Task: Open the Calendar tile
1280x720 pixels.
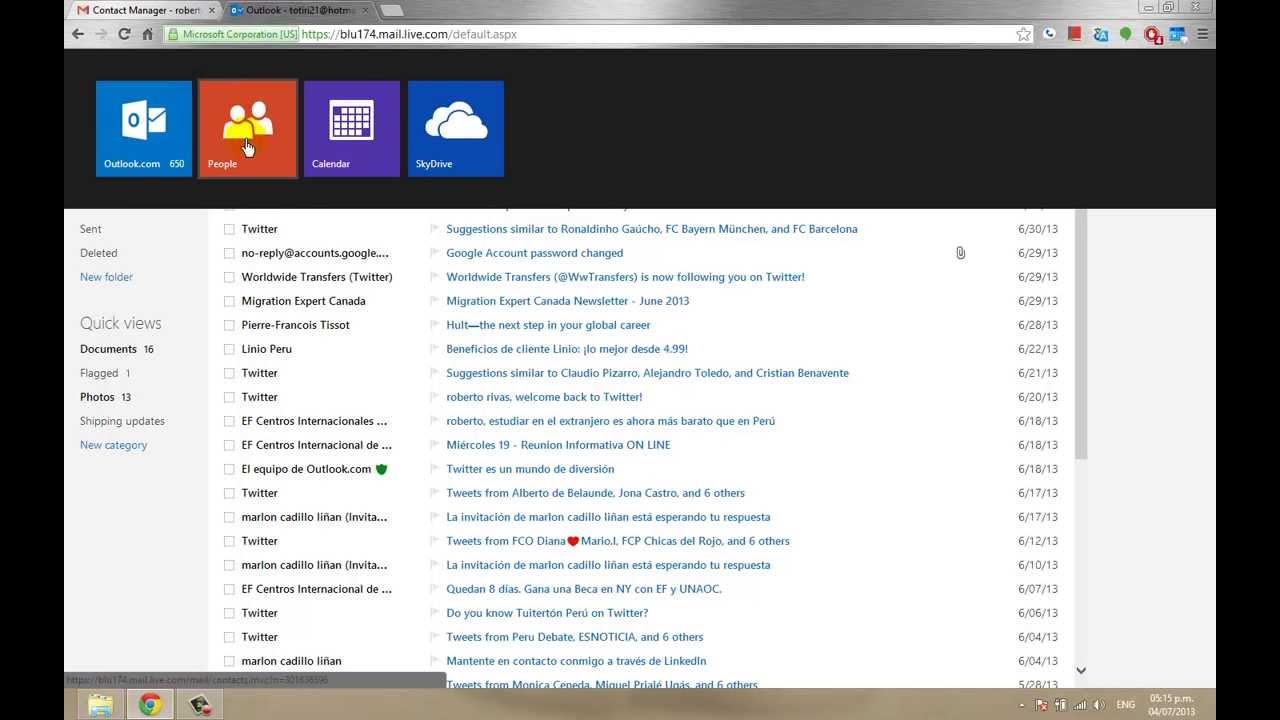Action: point(352,129)
